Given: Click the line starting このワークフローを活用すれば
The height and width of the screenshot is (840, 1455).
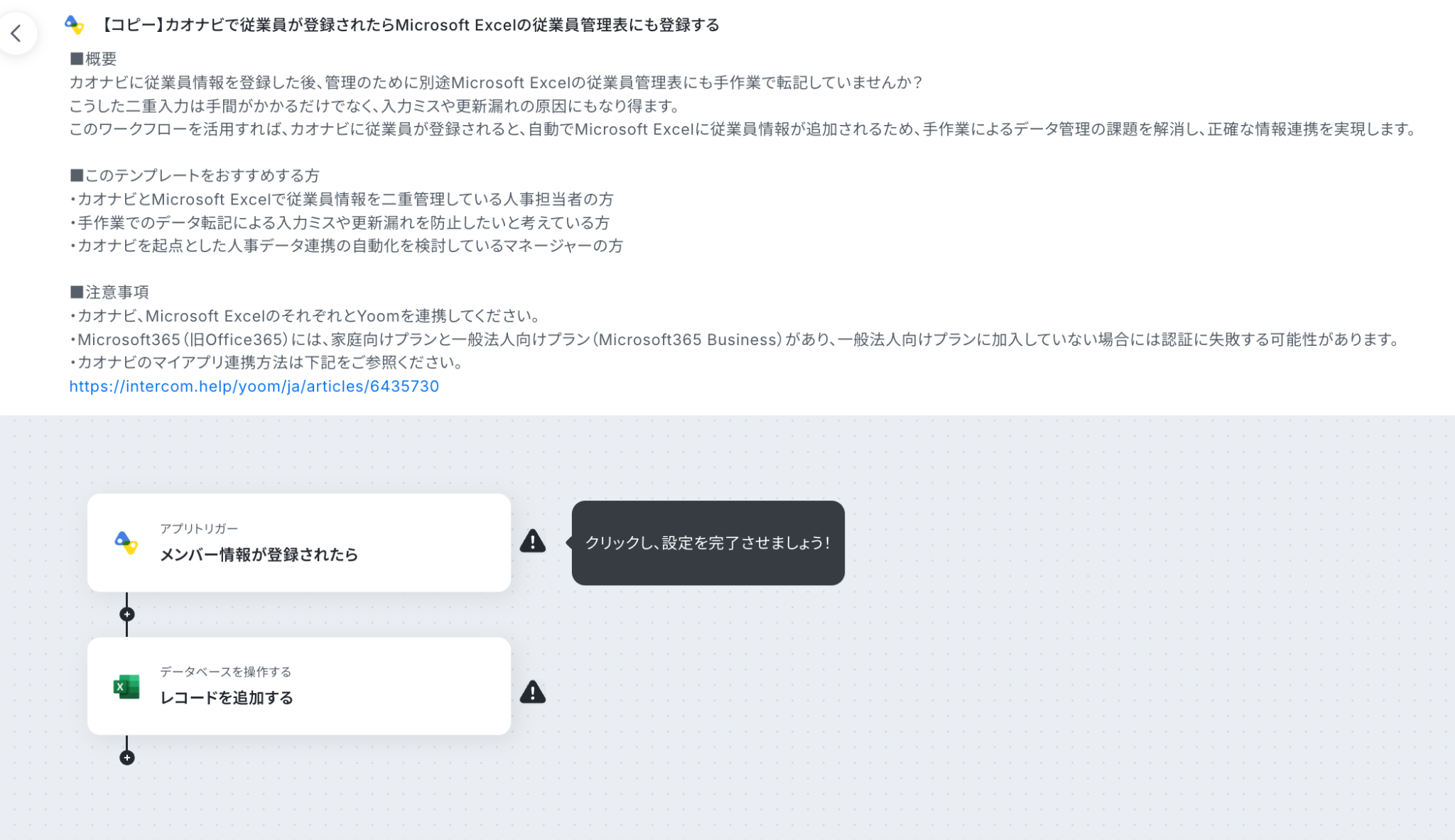Looking at the screenshot, I should point(743,129).
